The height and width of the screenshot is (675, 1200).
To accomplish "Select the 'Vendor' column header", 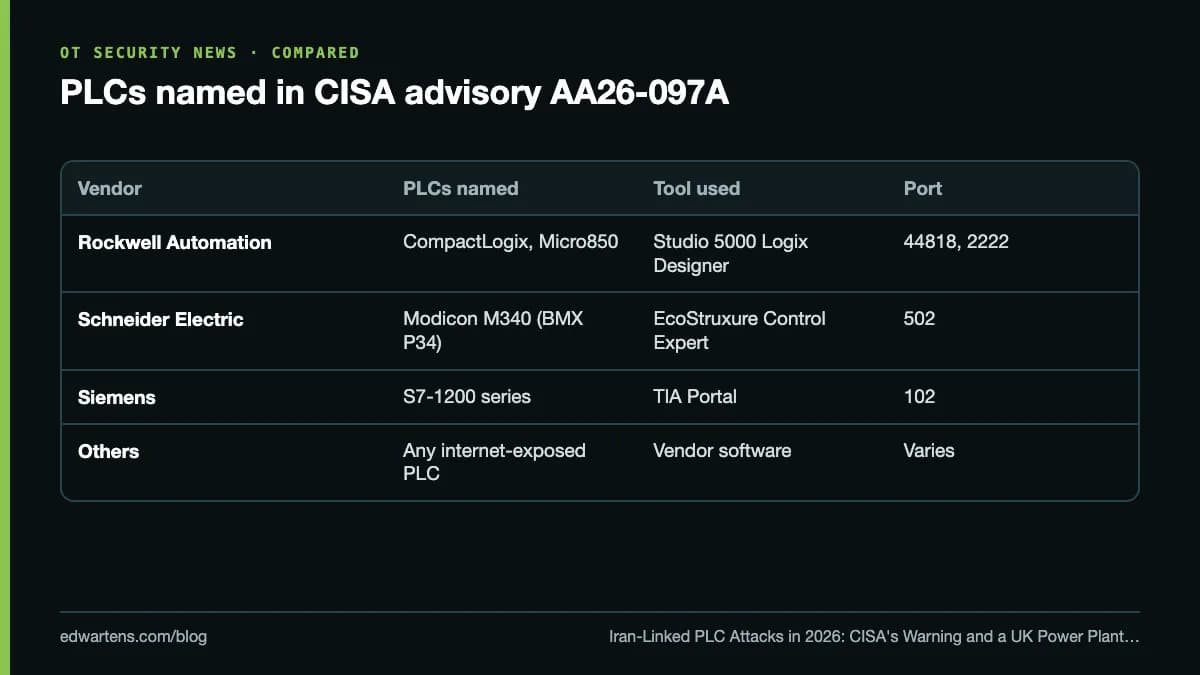I will 110,188.
